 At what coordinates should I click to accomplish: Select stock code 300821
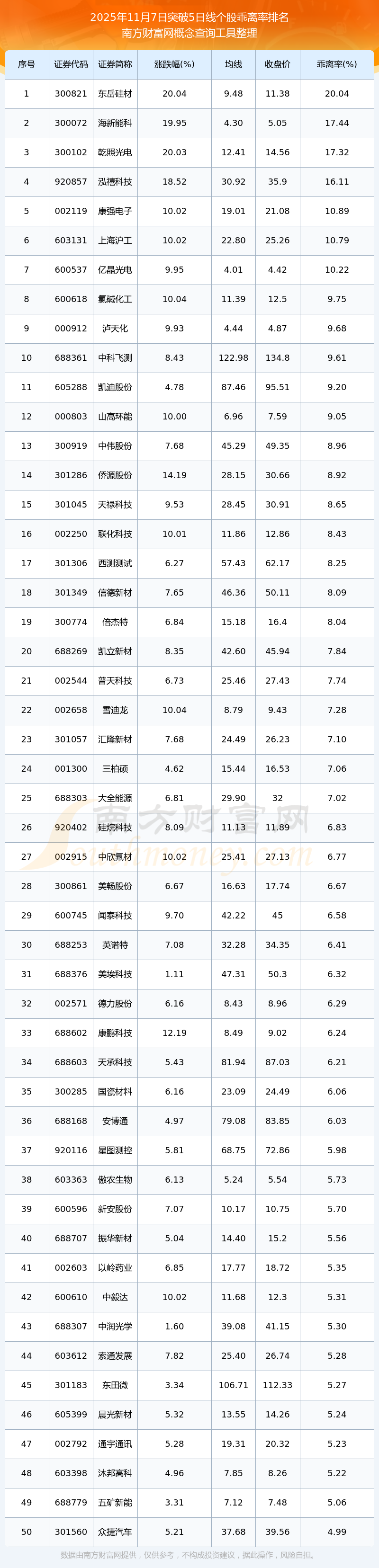(71, 94)
